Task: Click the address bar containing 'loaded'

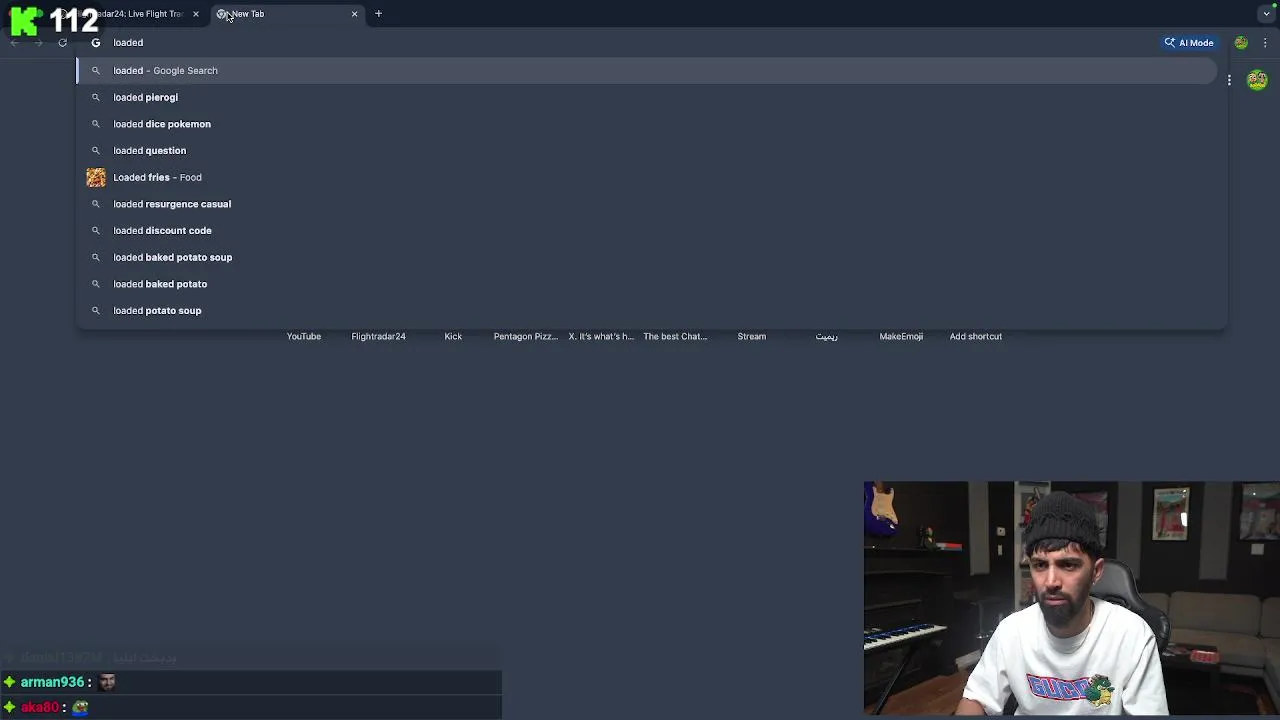Action: click(x=630, y=42)
